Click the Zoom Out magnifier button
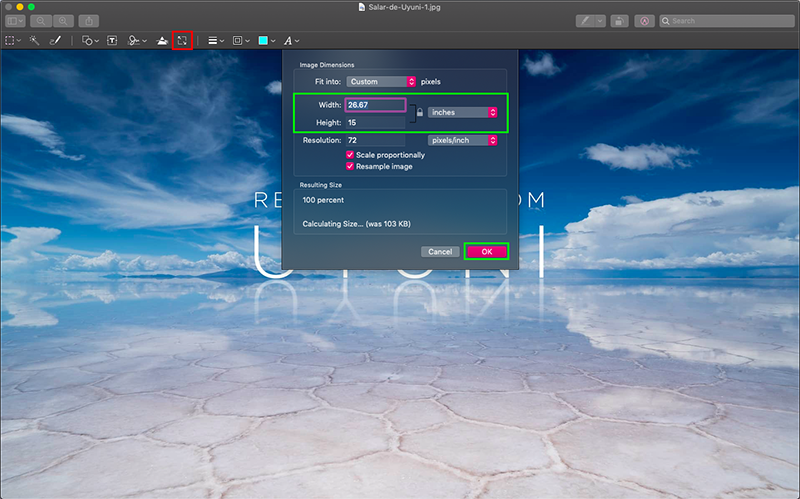The width and height of the screenshot is (800, 499). point(41,21)
